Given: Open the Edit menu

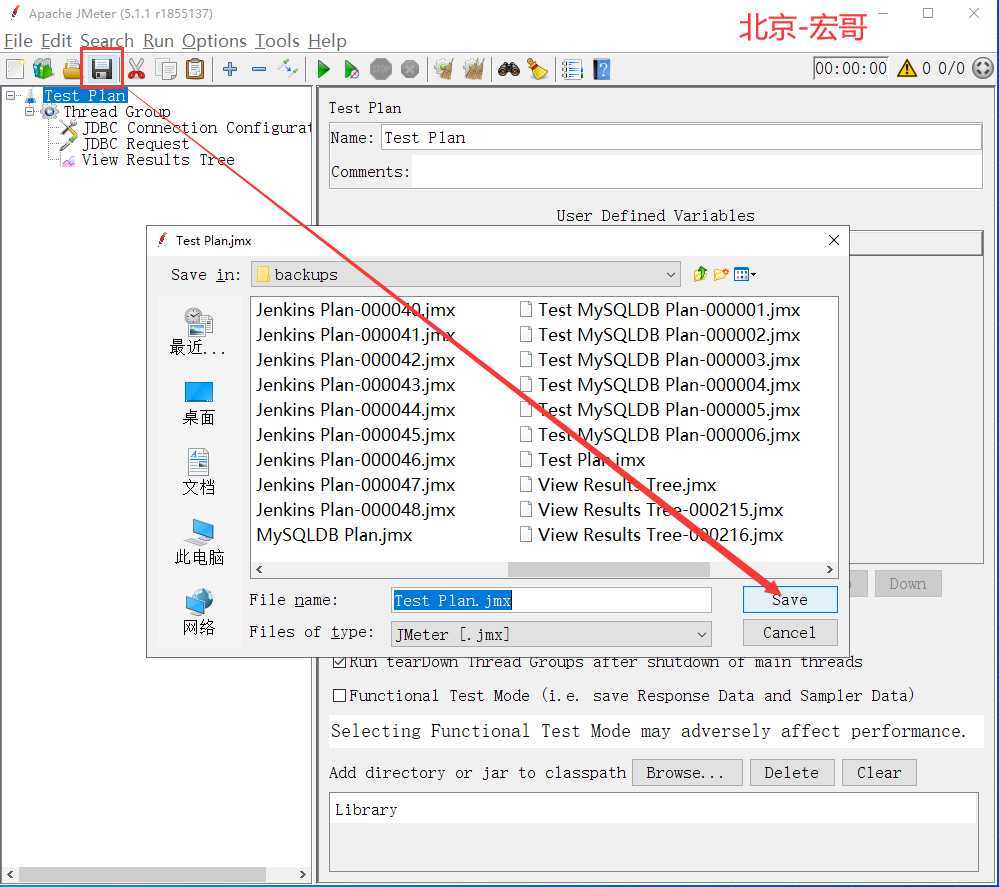Looking at the screenshot, I should pyautogui.click(x=56, y=41).
